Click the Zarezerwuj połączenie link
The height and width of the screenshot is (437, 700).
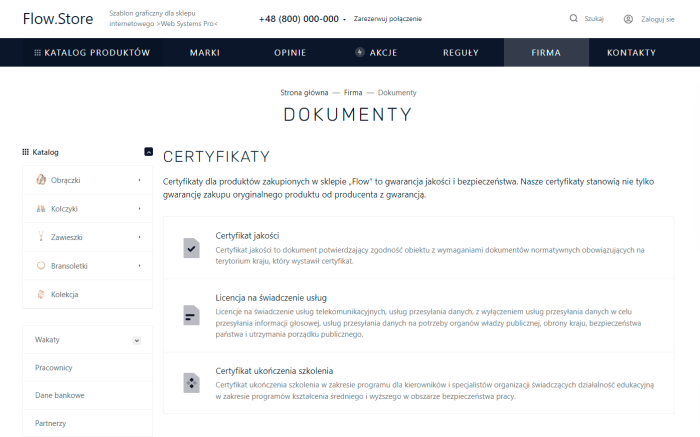click(x=388, y=19)
